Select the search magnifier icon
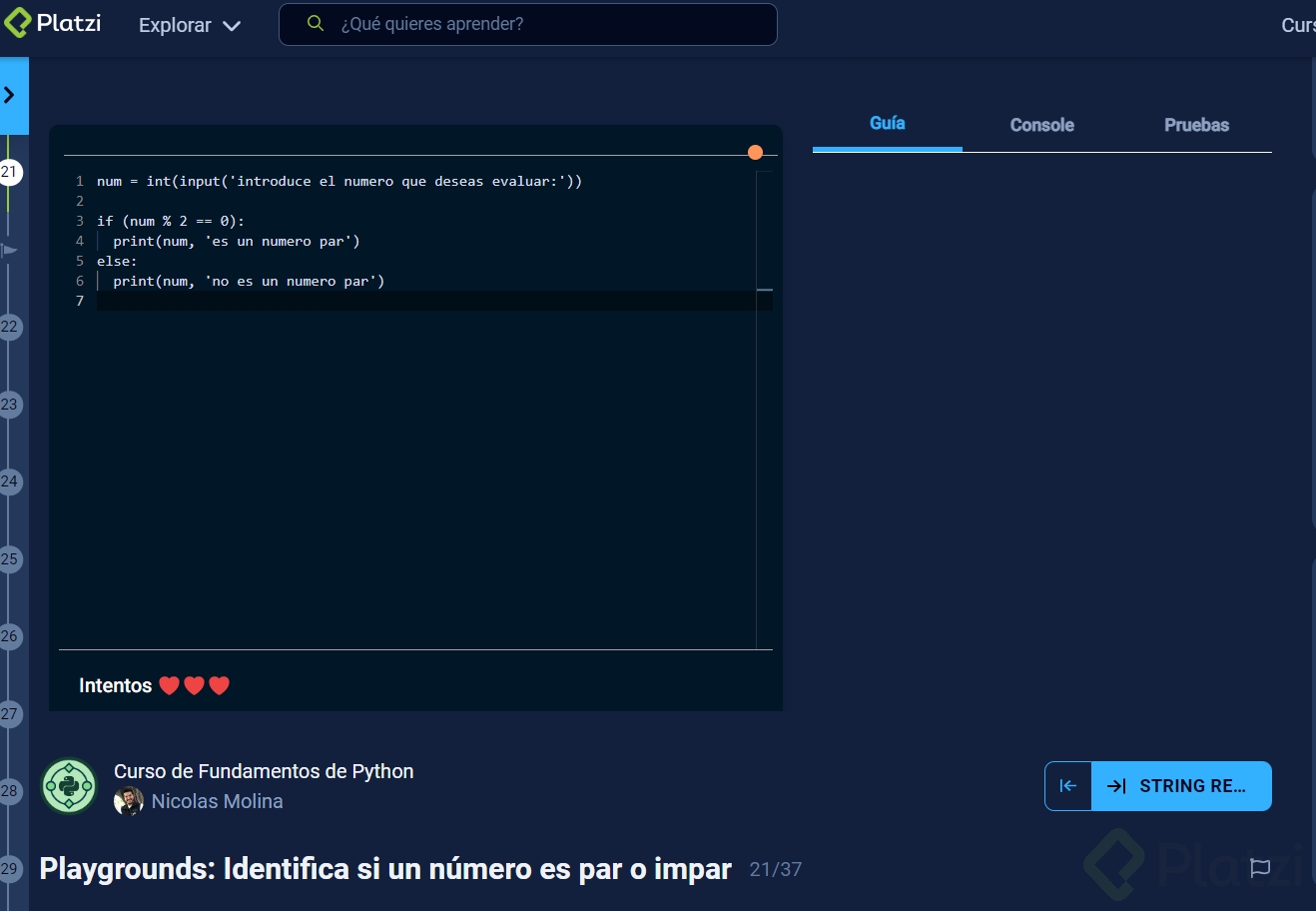Image resolution: width=1316 pixels, height=911 pixels. coord(316,22)
